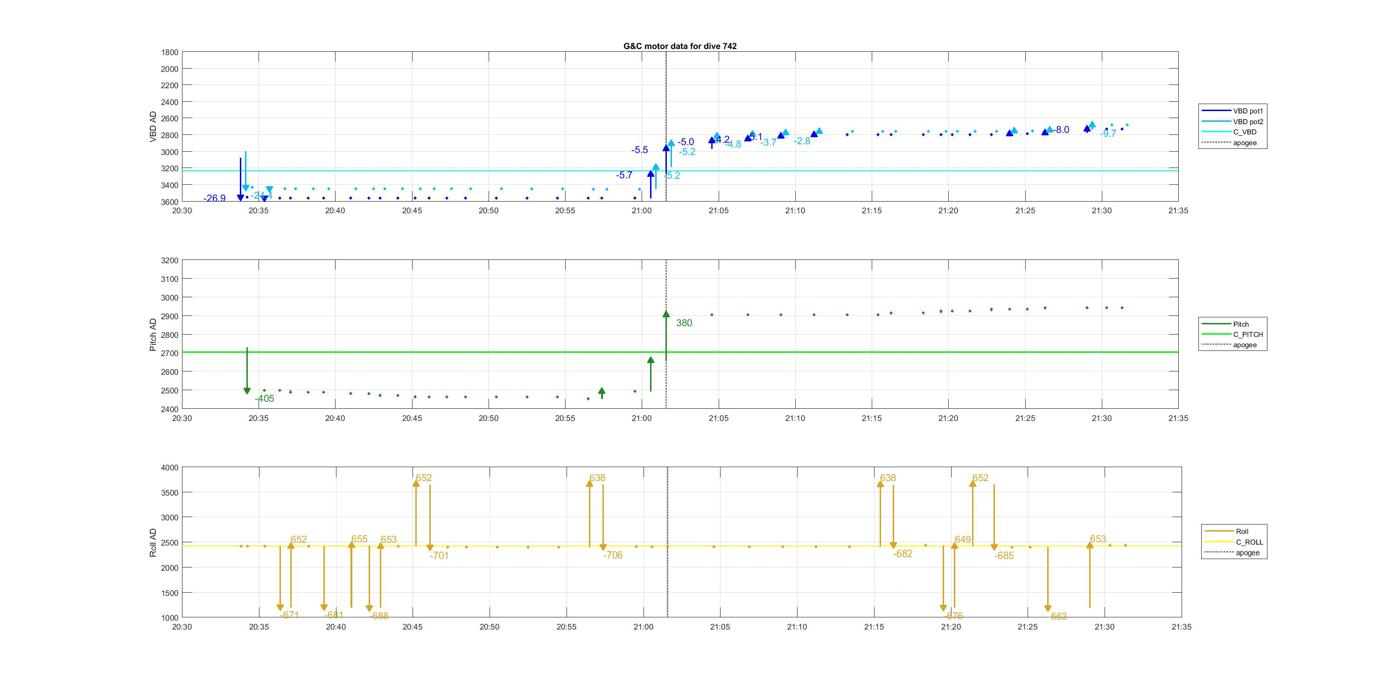Screen dimensions: 1400x693
Task: Select the "VBD pot1" legend entry
Action: tap(1249, 111)
